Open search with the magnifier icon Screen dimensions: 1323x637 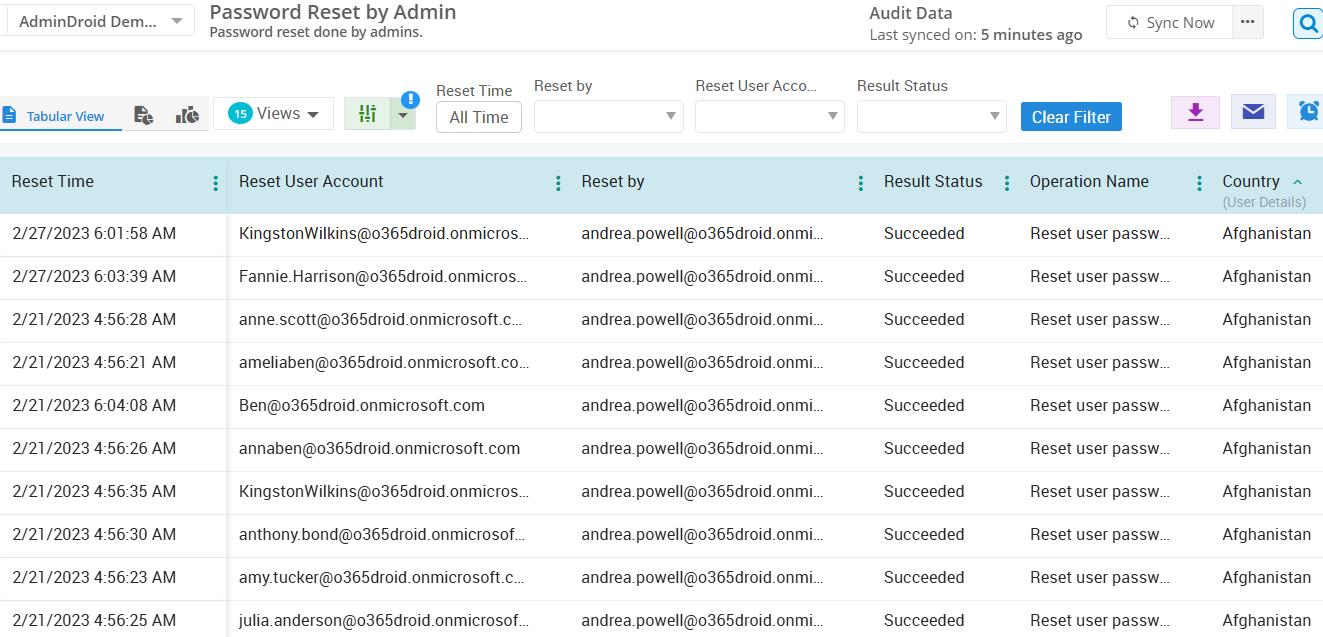[1308, 23]
